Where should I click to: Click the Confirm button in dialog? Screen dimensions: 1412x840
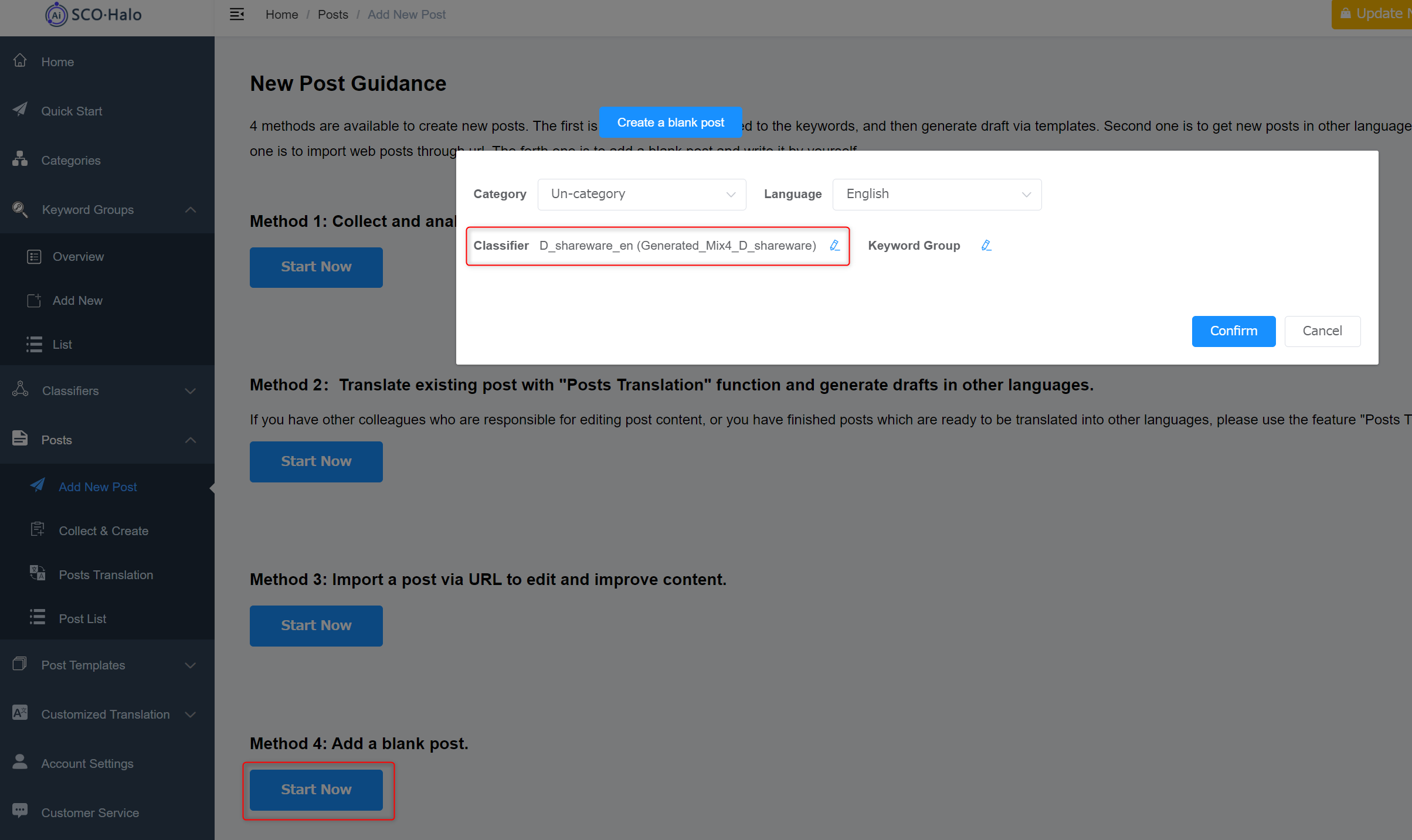pyautogui.click(x=1233, y=330)
